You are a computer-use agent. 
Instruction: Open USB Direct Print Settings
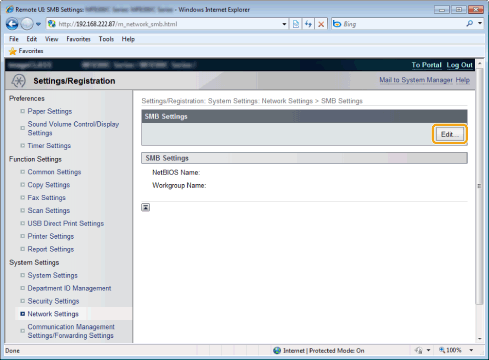click(x=66, y=223)
